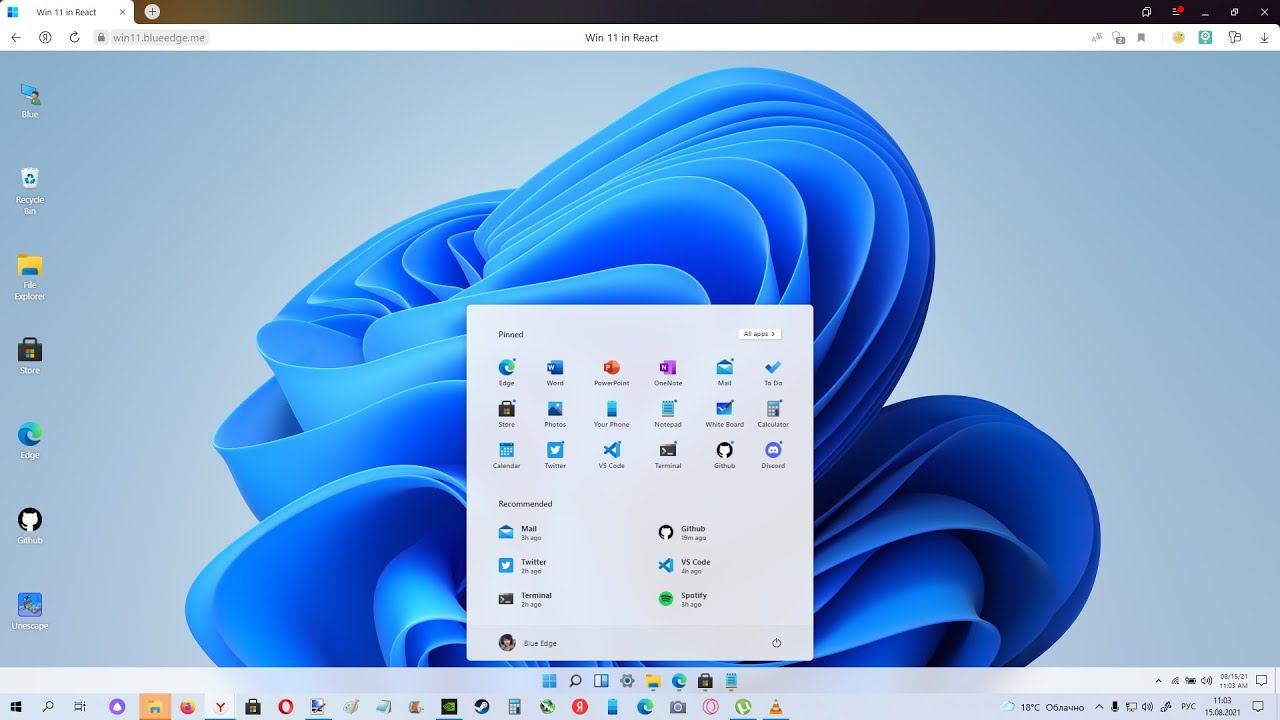Open Edge from Start menu pinned apps

tap(507, 372)
